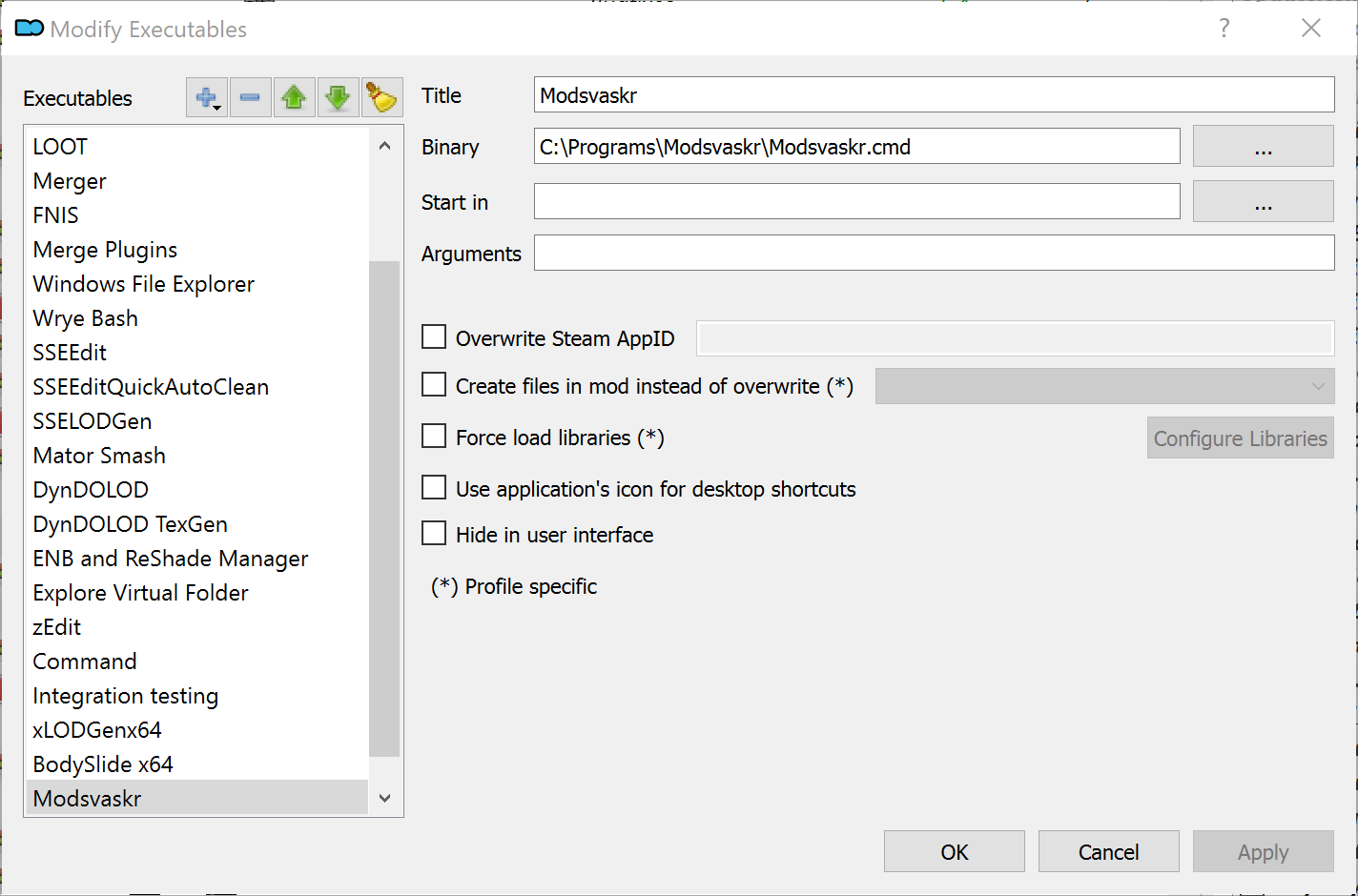Select Mator Smash entry
This screenshot has width=1358, height=896.
(x=196, y=455)
